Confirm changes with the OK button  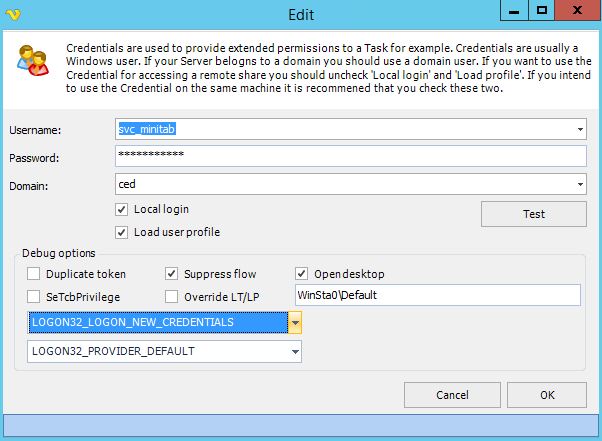click(x=547, y=395)
